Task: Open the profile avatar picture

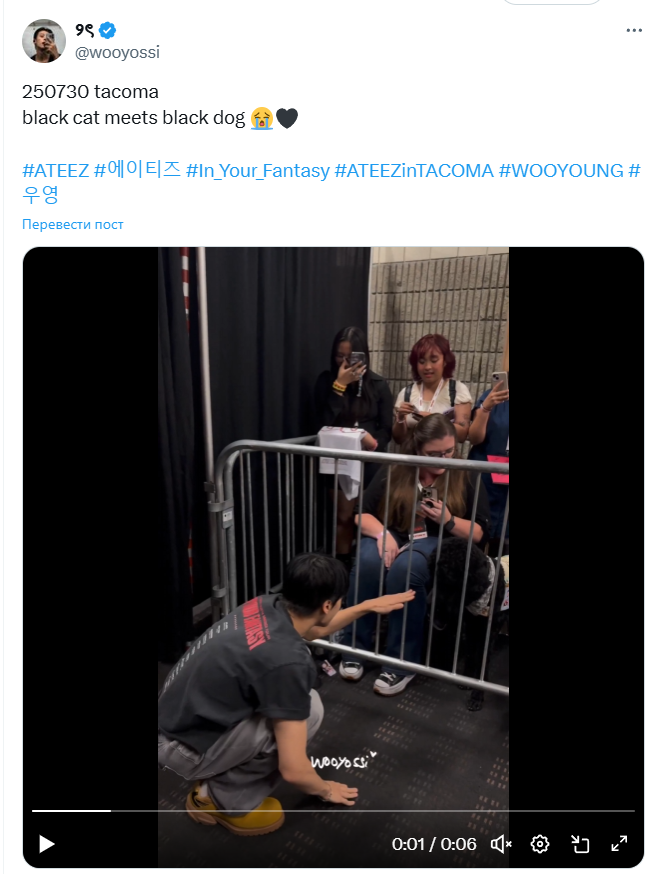Action: point(44,41)
